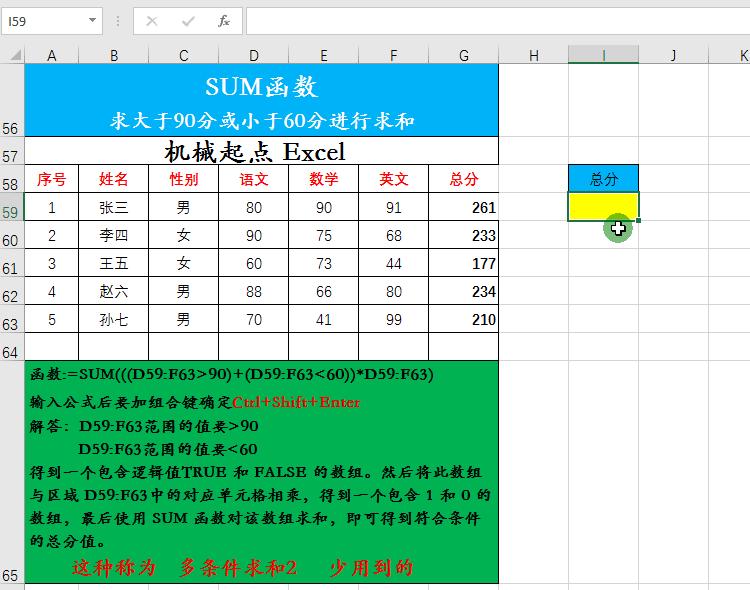
Task: Click the Enter checkmark formula icon
Action: tap(188, 21)
